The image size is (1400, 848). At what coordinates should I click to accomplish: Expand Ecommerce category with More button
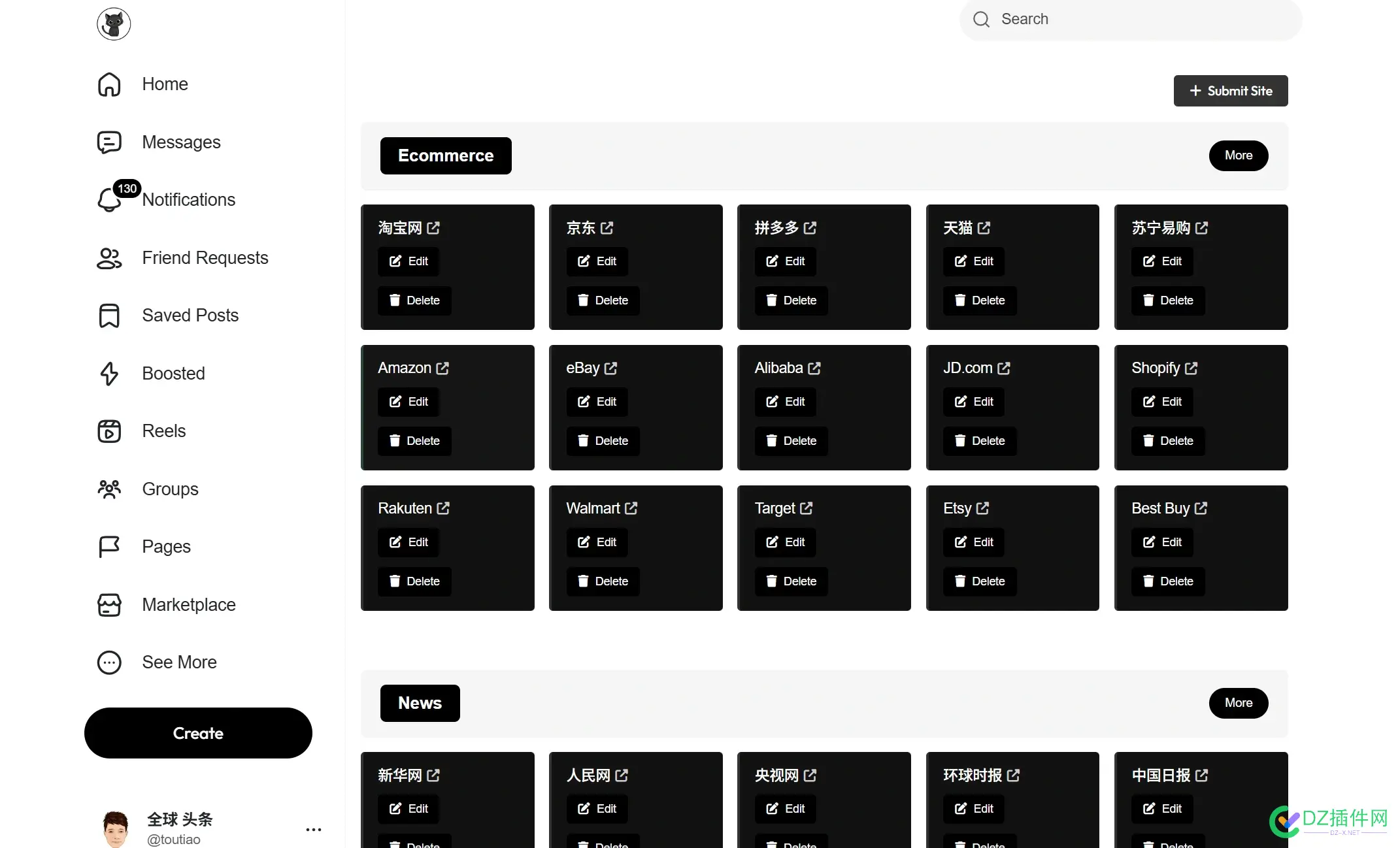[1238, 155]
